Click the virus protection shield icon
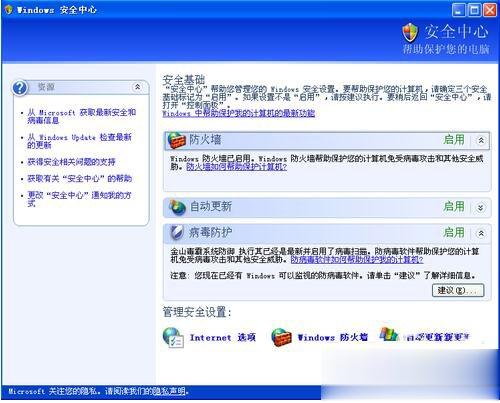The image size is (500, 403). click(176, 233)
